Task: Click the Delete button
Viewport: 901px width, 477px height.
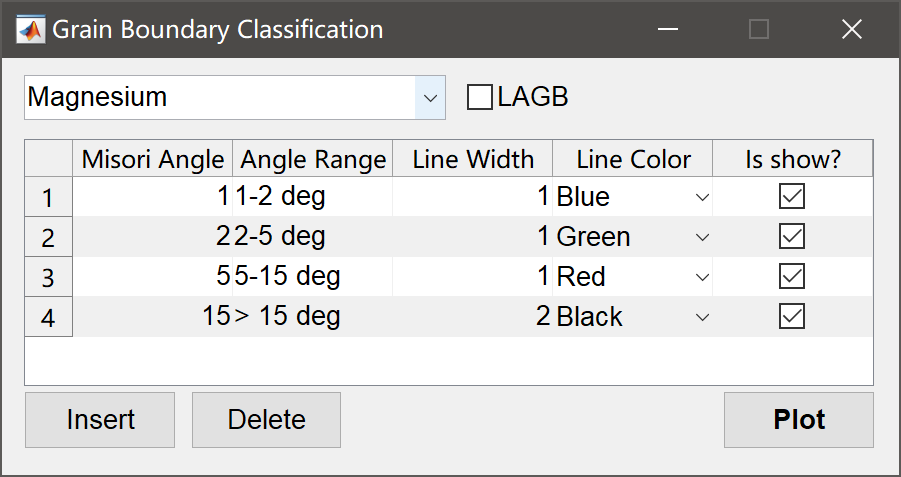Action: [x=266, y=420]
